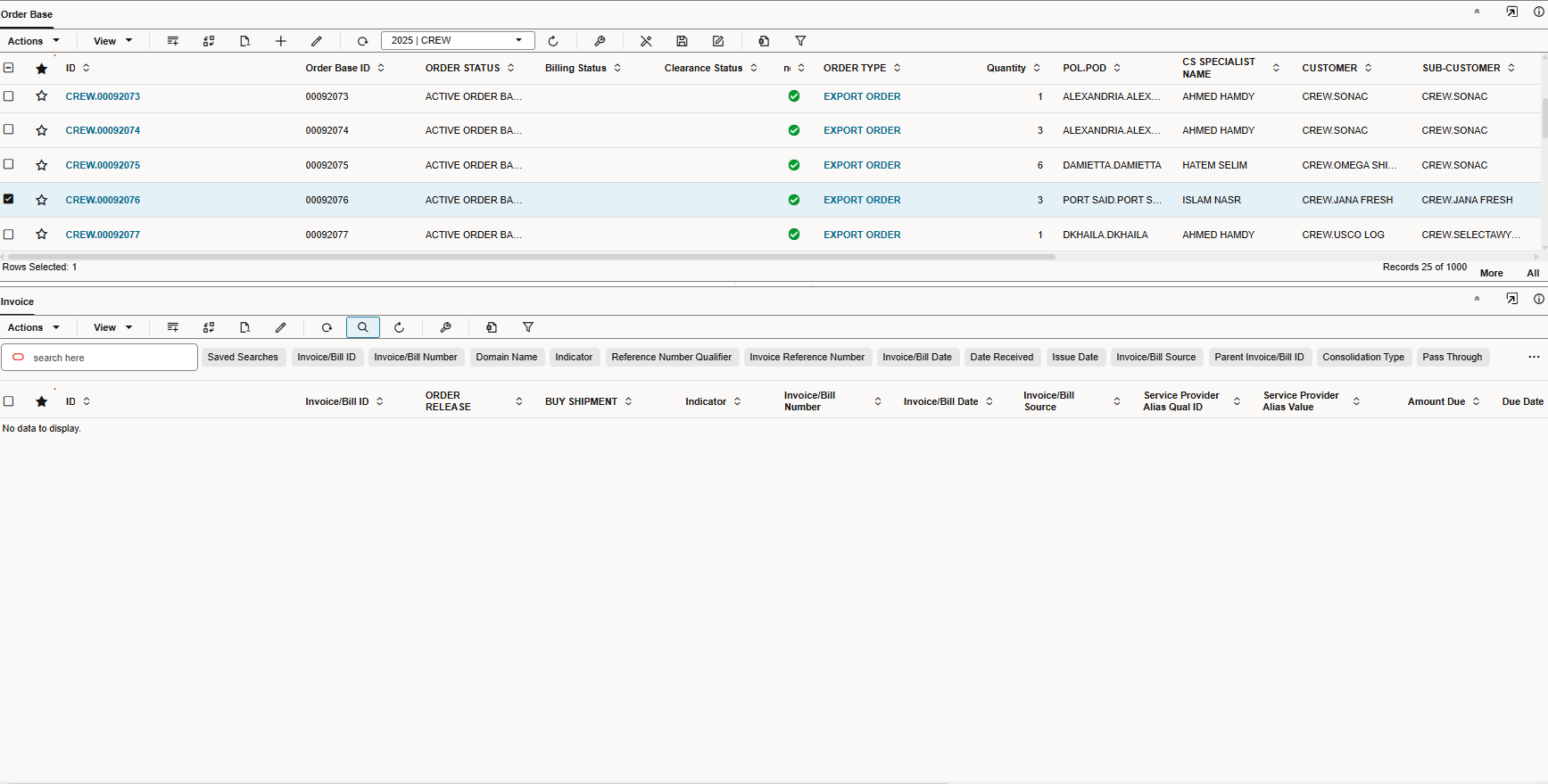1548x784 pixels.
Task: Select the Pass Through search chip
Action: pos(1453,357)
